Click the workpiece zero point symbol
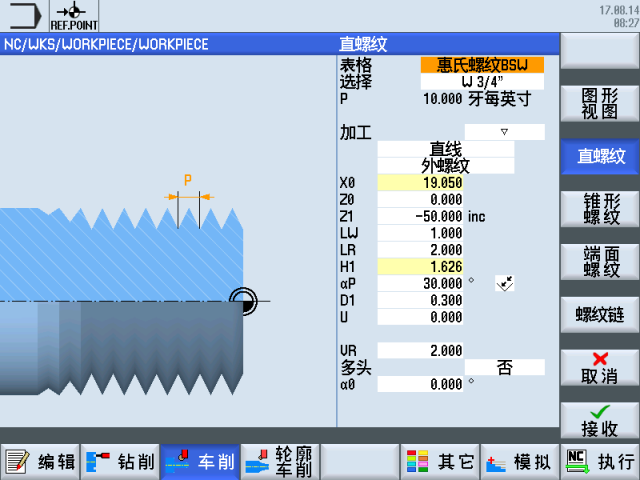This screenshot has height=480, width=640. coord(243,301)
